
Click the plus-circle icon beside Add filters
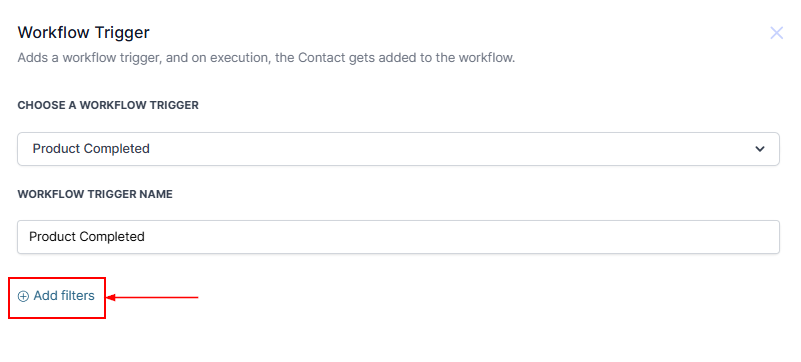coord(23,297)
